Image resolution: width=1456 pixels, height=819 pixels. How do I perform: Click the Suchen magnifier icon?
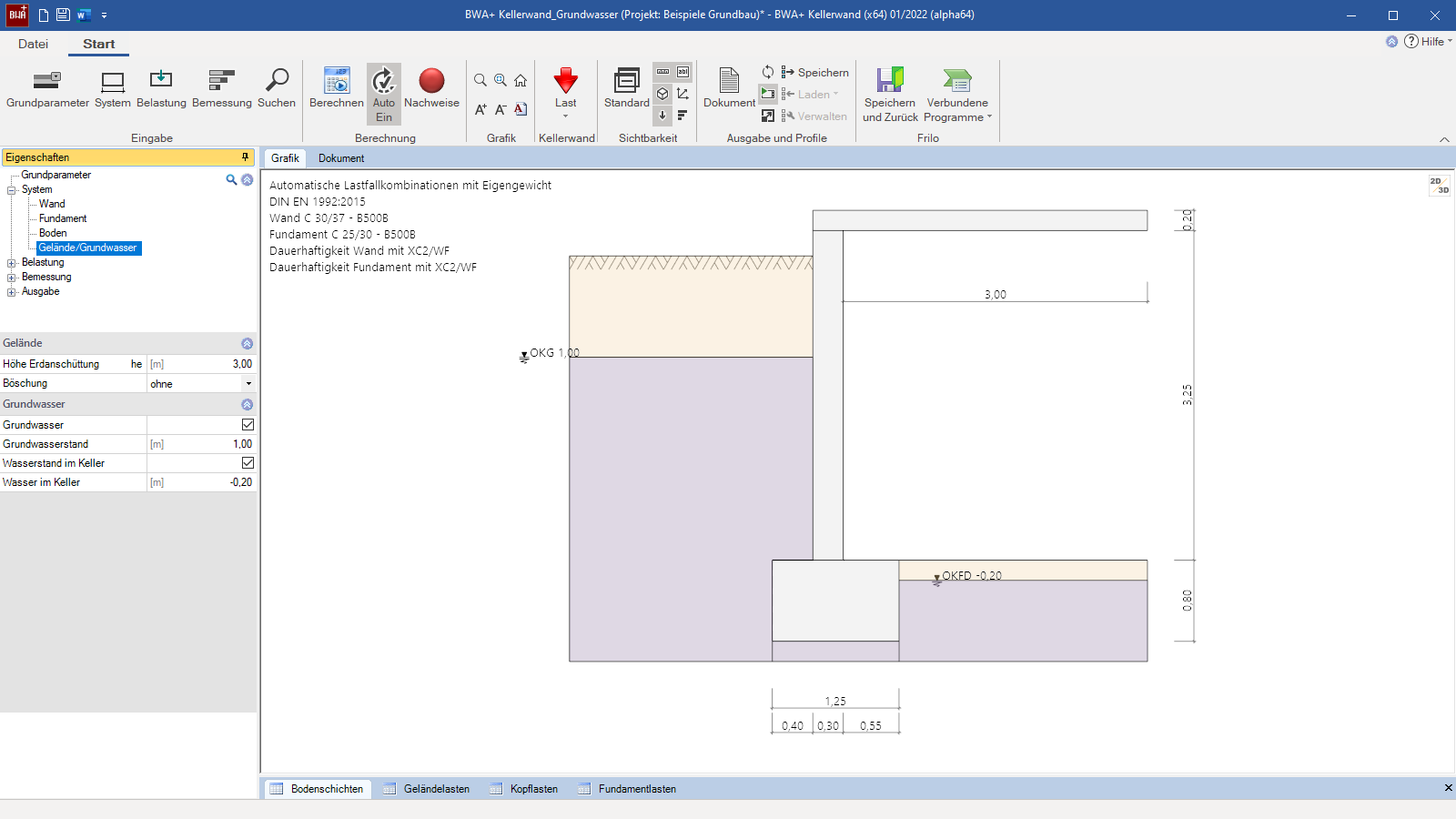[x=277, y=88]
